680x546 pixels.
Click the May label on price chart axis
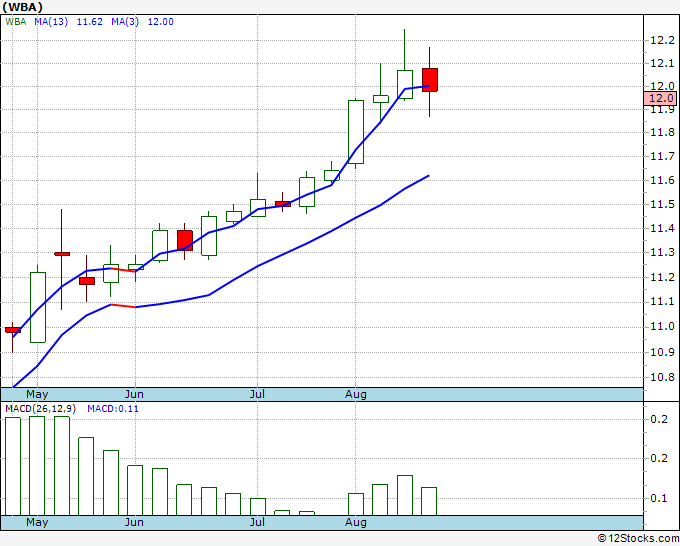coord(37,394)
